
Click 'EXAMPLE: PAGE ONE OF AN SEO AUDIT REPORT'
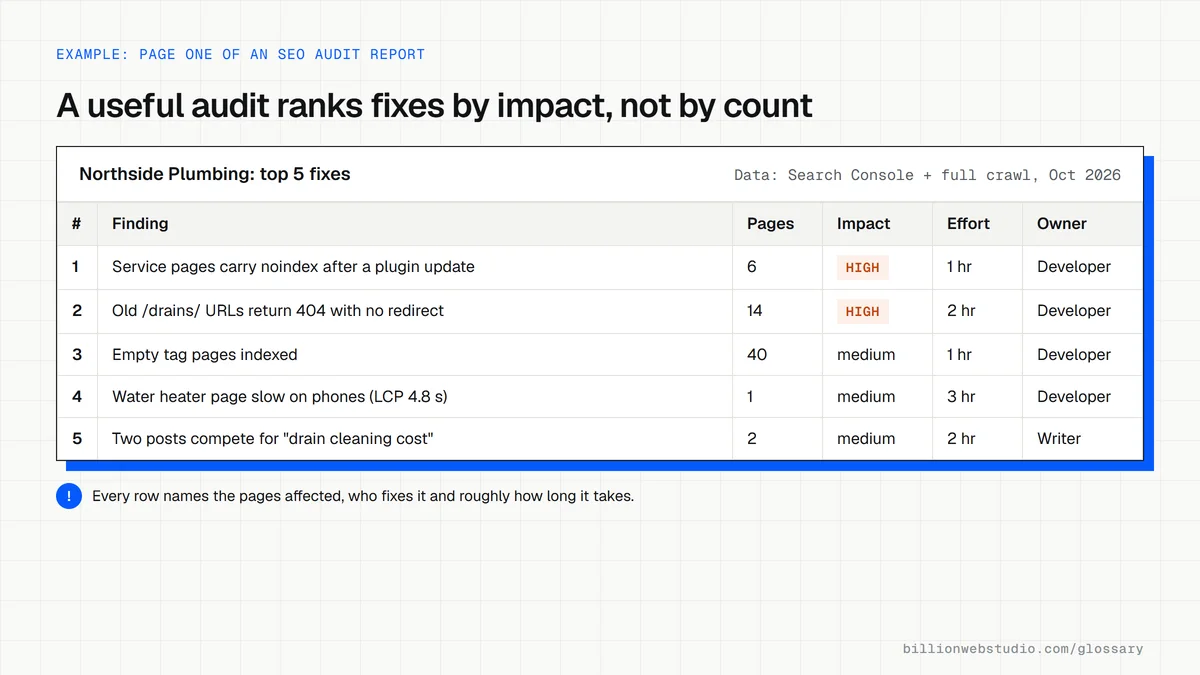point(240,54)
